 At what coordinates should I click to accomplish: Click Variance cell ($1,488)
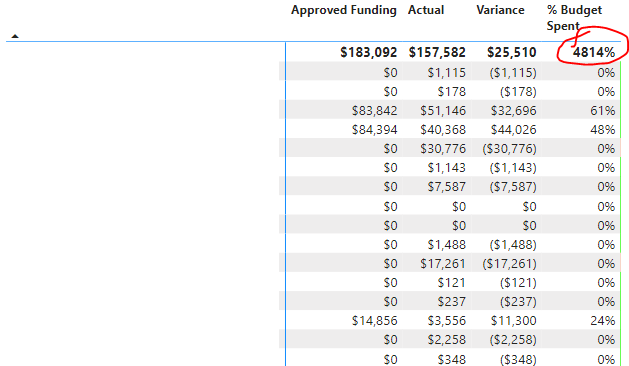click(513, 244)
